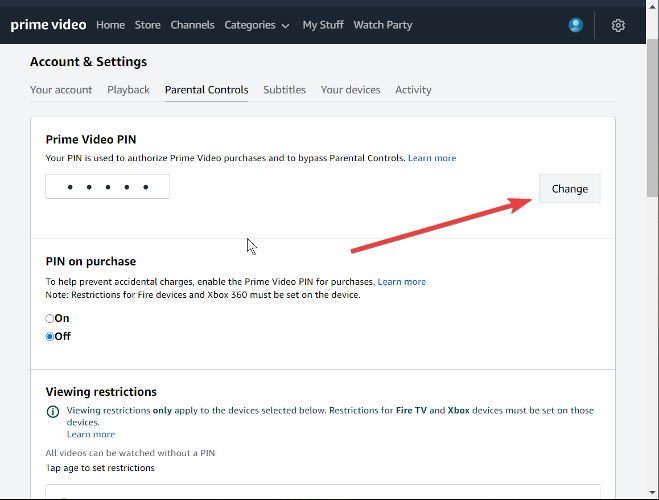The height and width of the screenshot is (500, 659).
Task: Click the vertical scrollbar thumb
Action: [652, 118]
